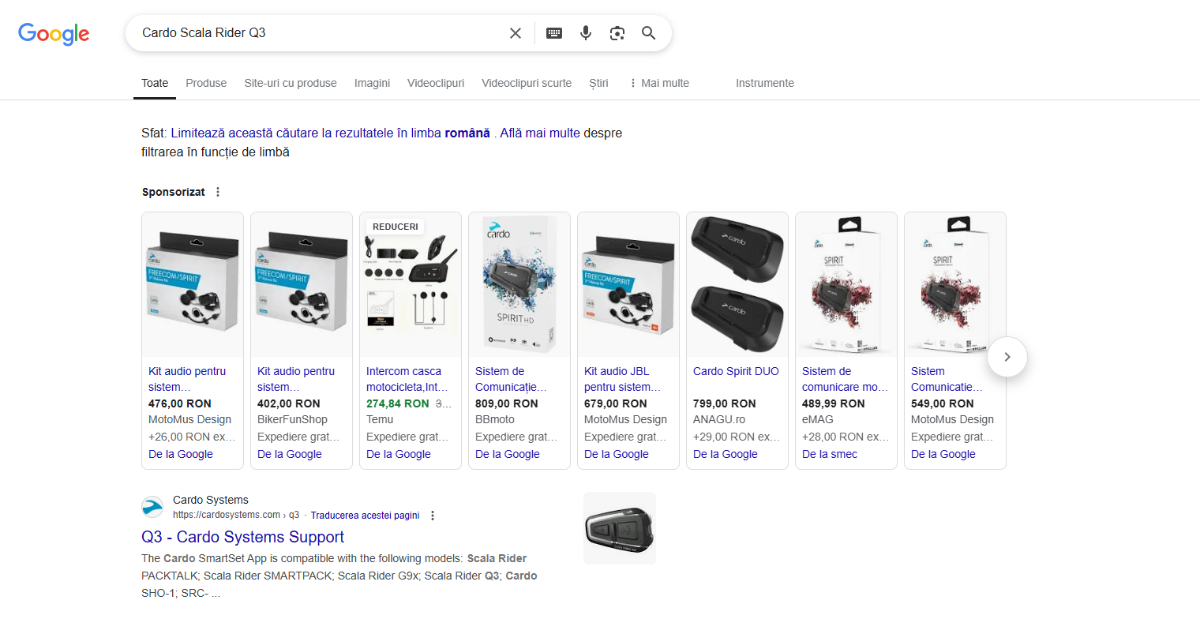This screenshot has width=1200, height=619.
Task: Follow the Află mai multe link
Action: pyautogui.click(x=540, y=133)
